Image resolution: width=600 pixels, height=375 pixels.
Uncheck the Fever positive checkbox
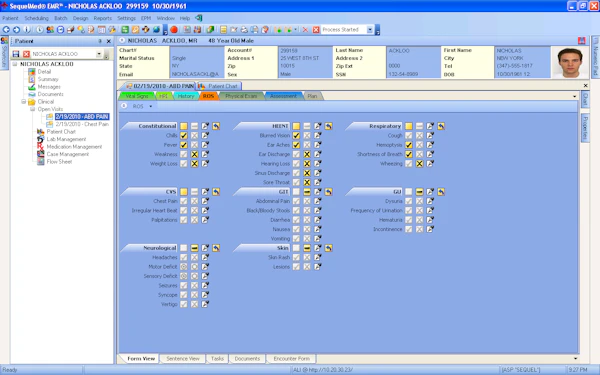(x=184, y=145)
